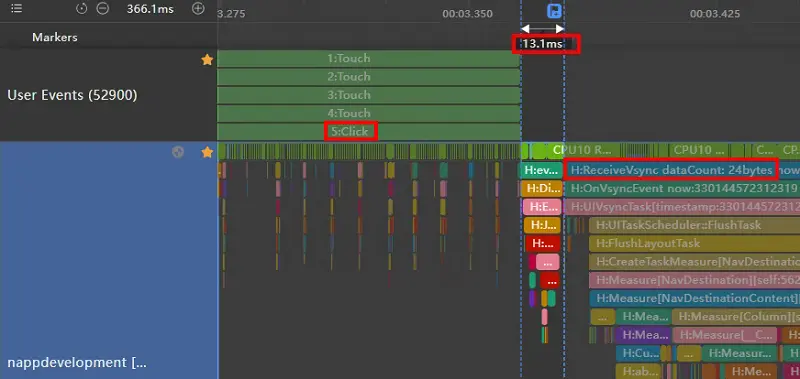Select the 4:Touch event bar
800x379 pixels.
[369, 113]
